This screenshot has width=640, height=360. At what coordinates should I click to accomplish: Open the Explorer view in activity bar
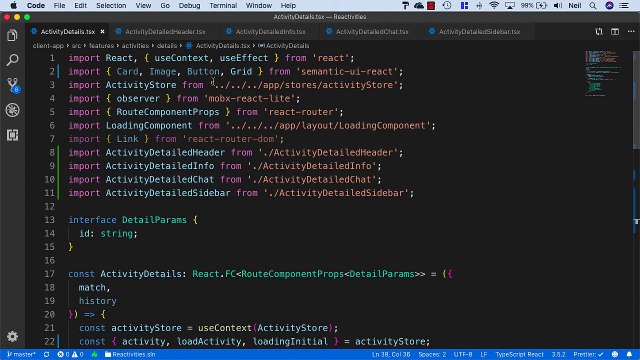pyautogui.click(x=12, y=36)
